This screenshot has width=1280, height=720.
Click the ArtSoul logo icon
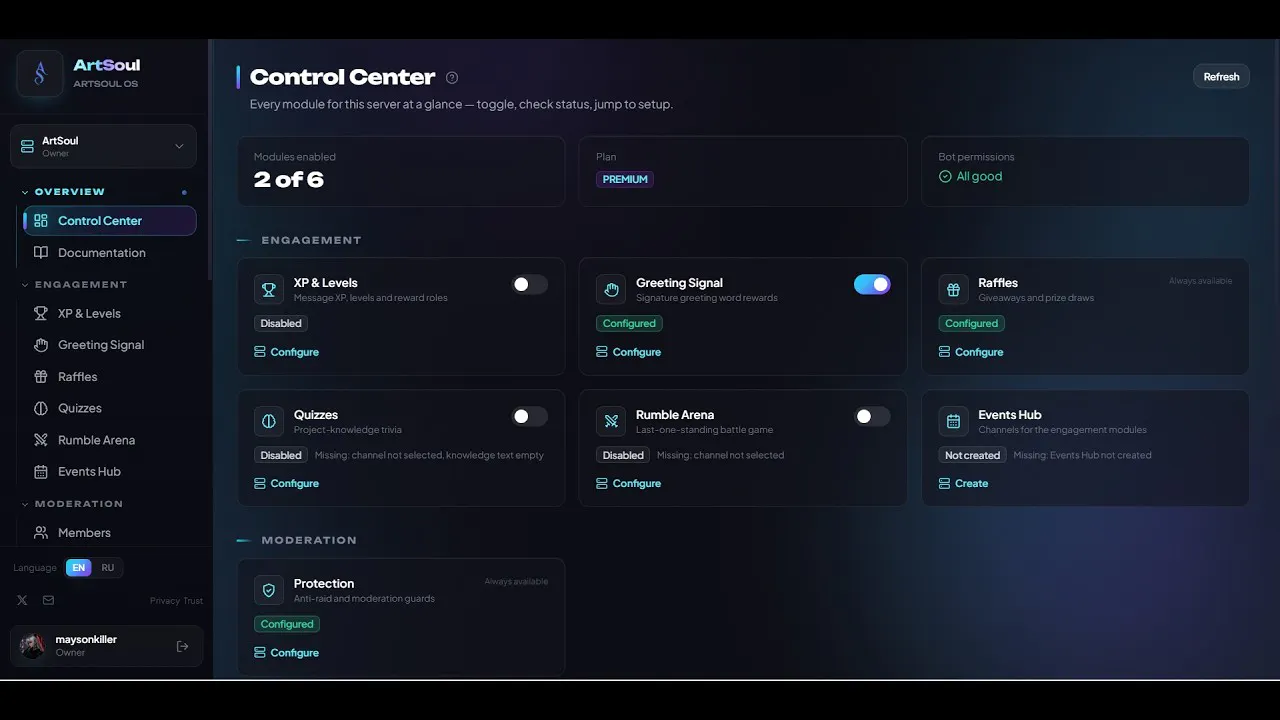point(40,74)
